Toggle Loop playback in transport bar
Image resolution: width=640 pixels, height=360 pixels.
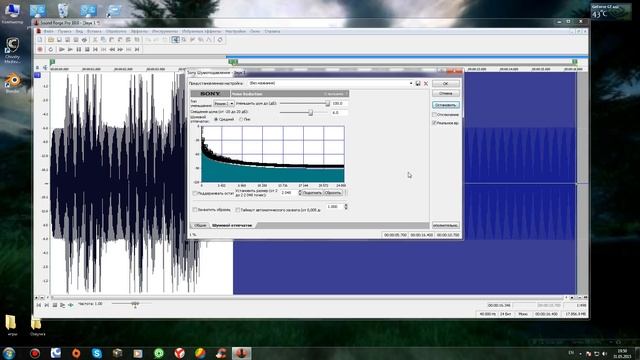pyautogui.click(x=51, y=49)
